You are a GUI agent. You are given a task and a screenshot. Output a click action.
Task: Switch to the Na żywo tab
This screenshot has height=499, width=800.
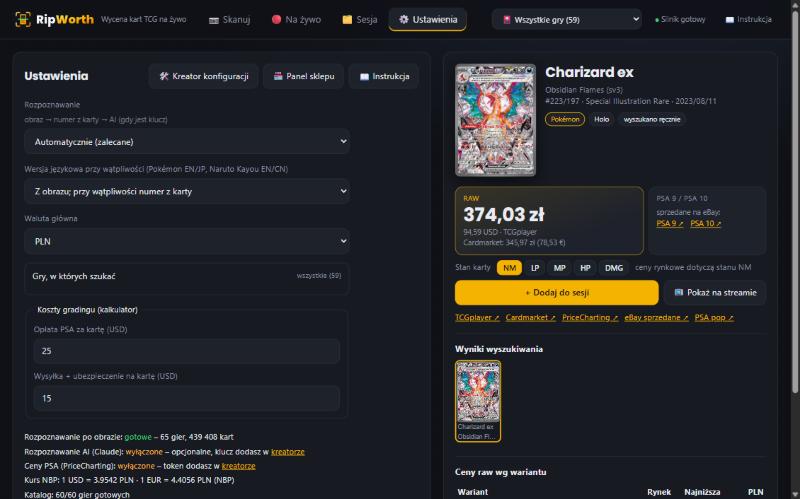click(x=296, y=19)
